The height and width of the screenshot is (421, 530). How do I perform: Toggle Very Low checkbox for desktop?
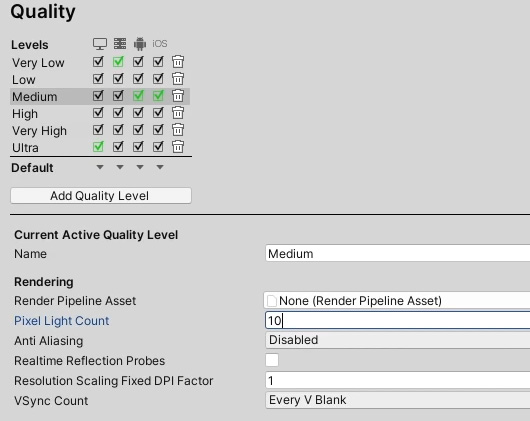click(98, 62)
